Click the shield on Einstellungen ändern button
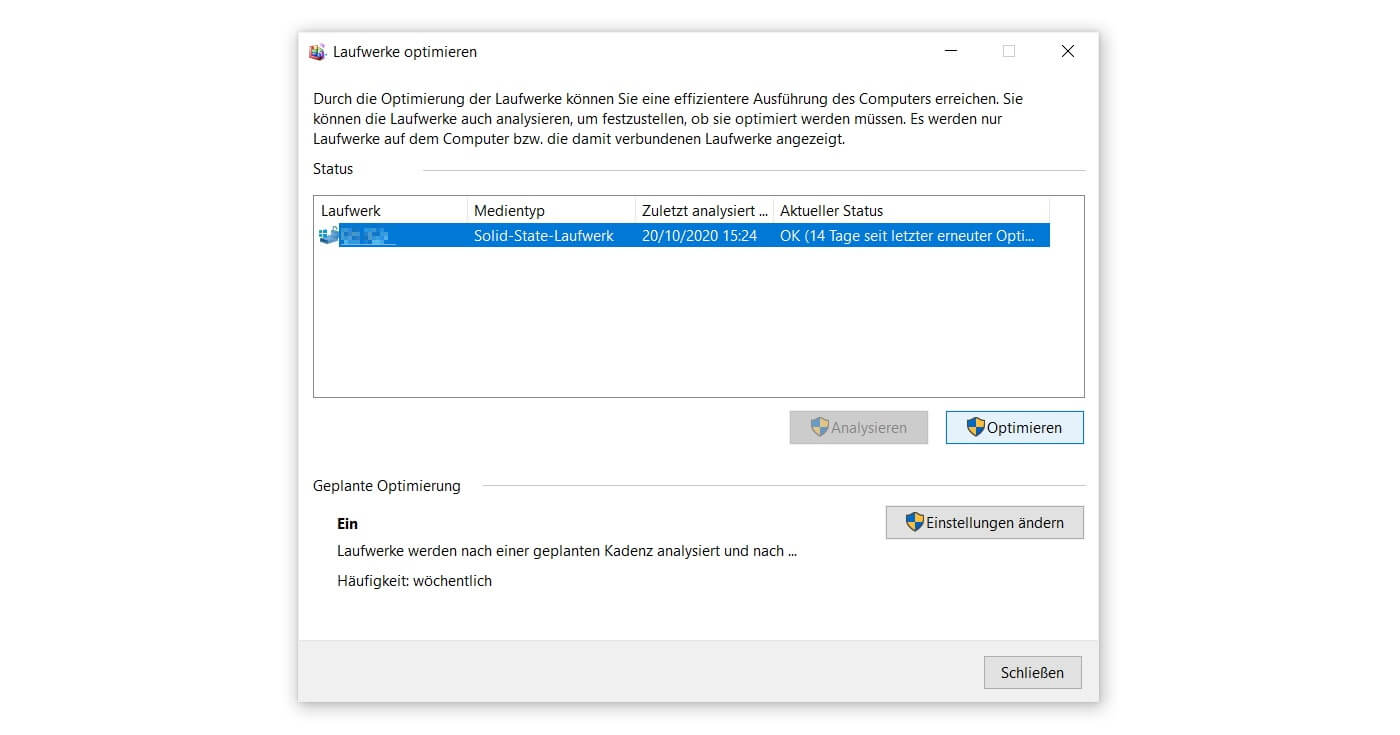 click(915, 521)
